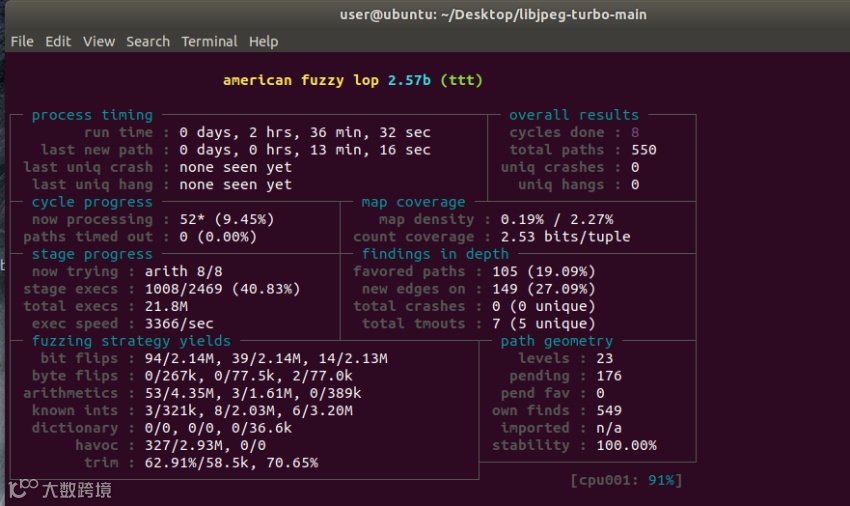Select last new path value '13 min, 16 sec'
Image resolution: width=850 pixels, height=506 pixels.
[x=370, y=150]
